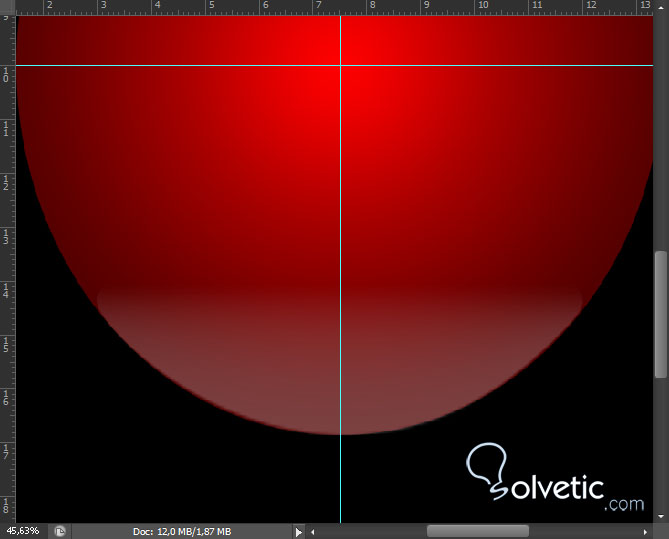Click the 45,63% zoom level field
This screenshot has width=669, height=539.
coord(23,531)
